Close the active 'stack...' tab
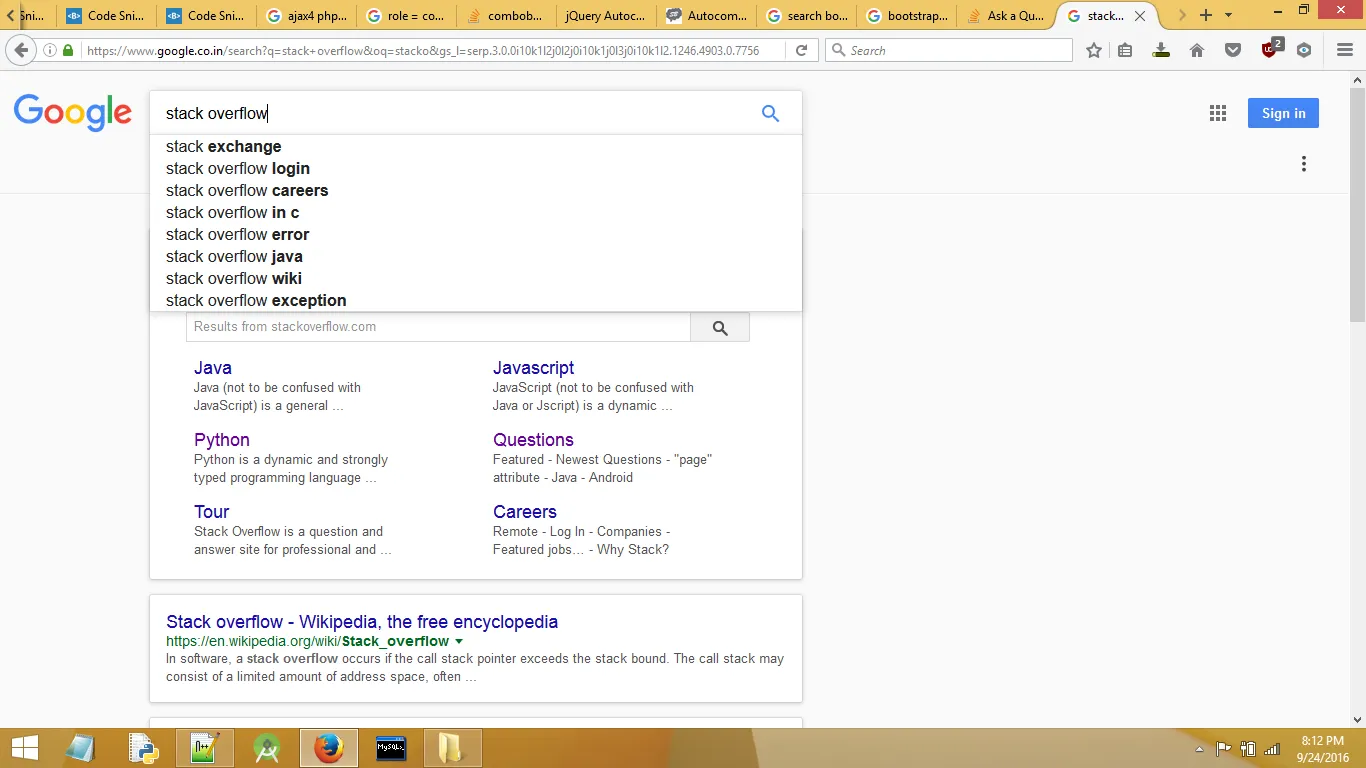Screen dimensions: 1366x768 coord(1140,16)
